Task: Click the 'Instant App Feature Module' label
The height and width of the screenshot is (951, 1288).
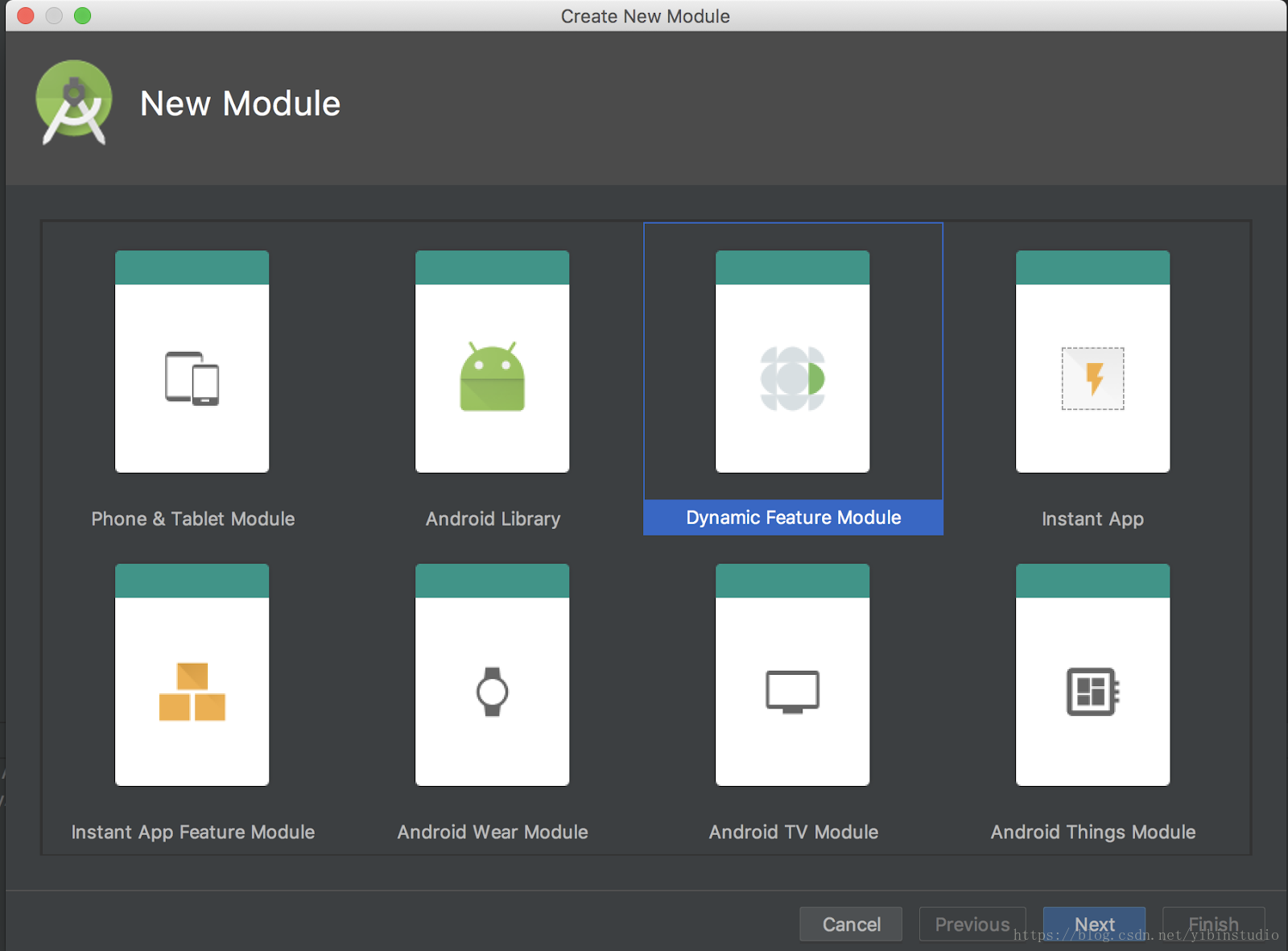Action: [193, 833]
